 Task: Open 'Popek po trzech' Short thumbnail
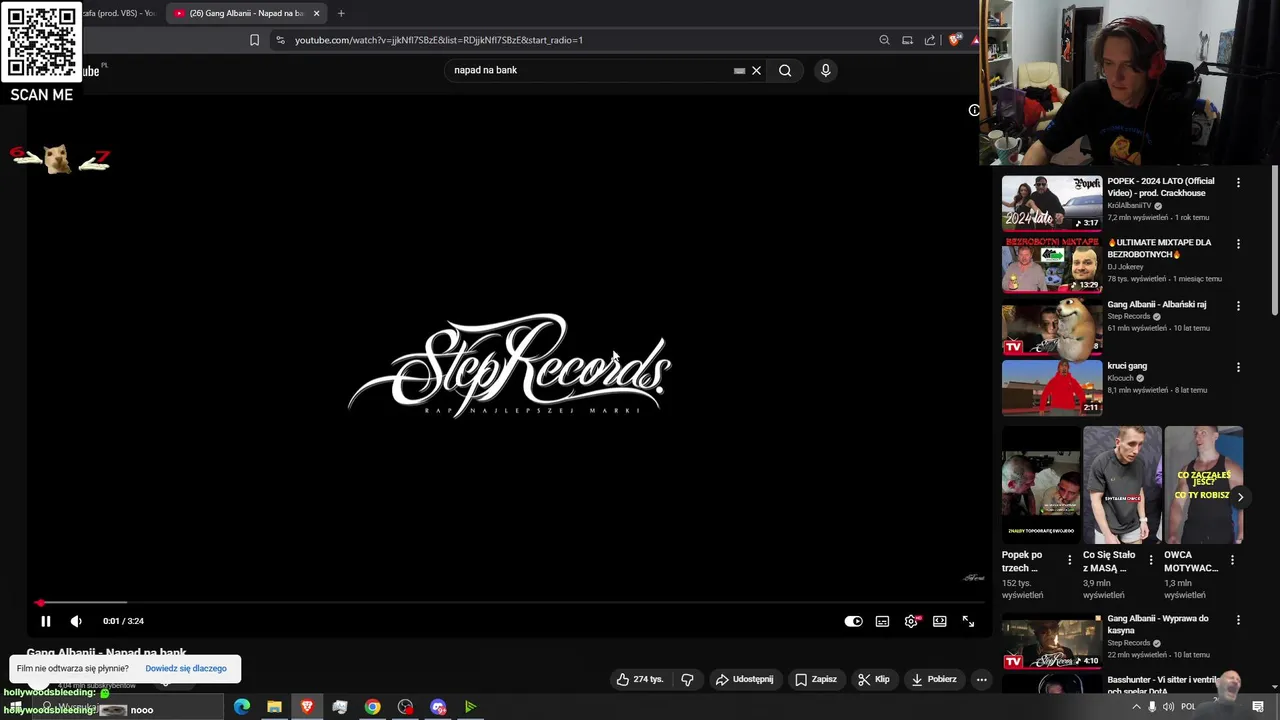1041,485
